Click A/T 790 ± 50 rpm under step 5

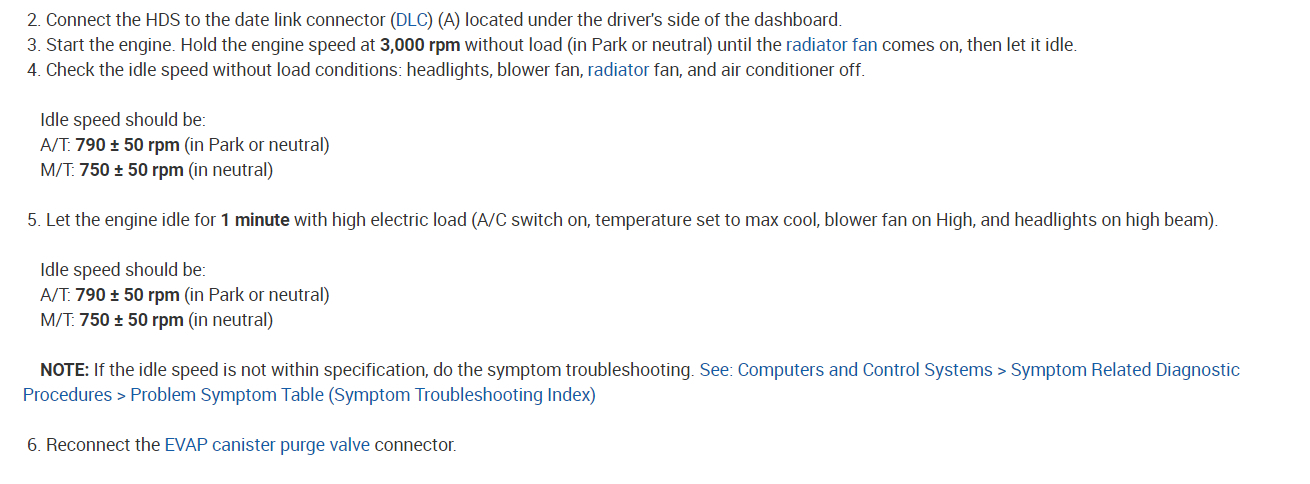(x=127, y=295)
